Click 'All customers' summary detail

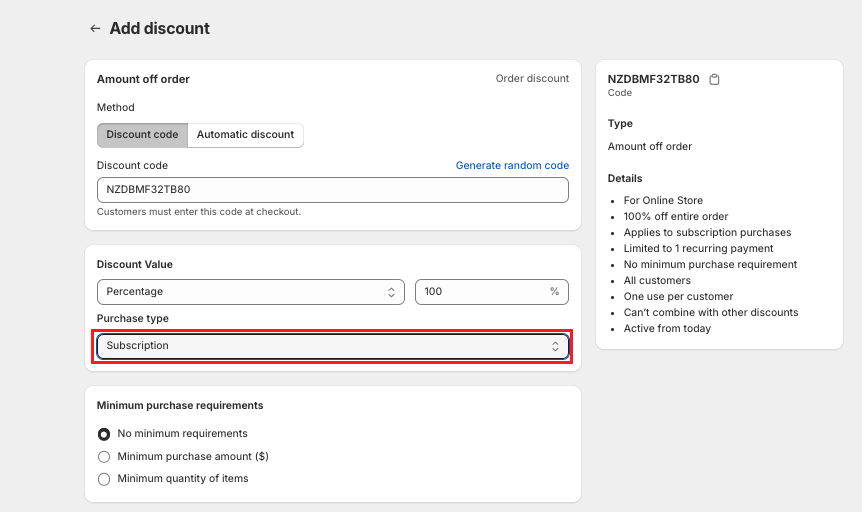tap(657, 280)
